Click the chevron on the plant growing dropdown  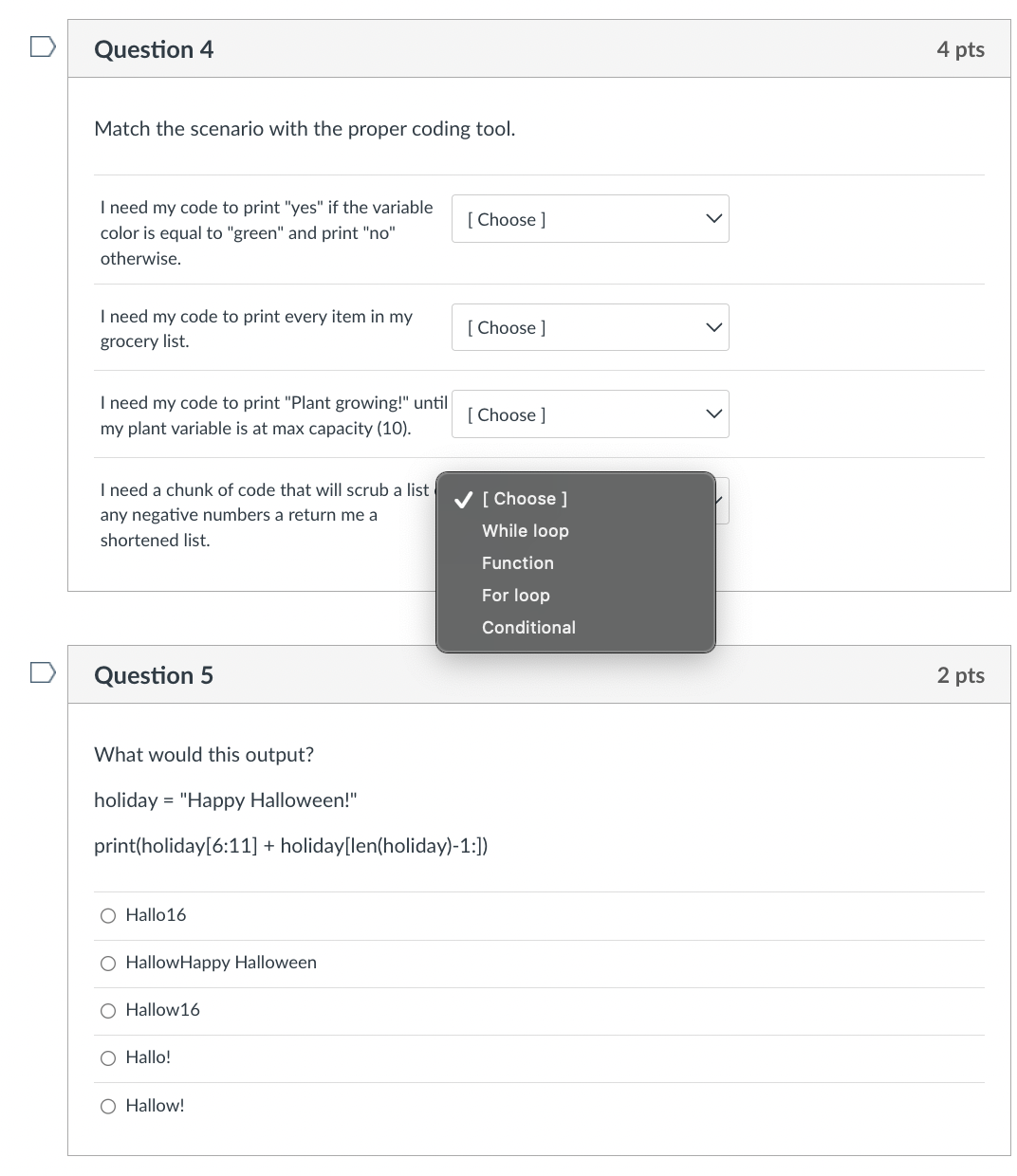712,413
